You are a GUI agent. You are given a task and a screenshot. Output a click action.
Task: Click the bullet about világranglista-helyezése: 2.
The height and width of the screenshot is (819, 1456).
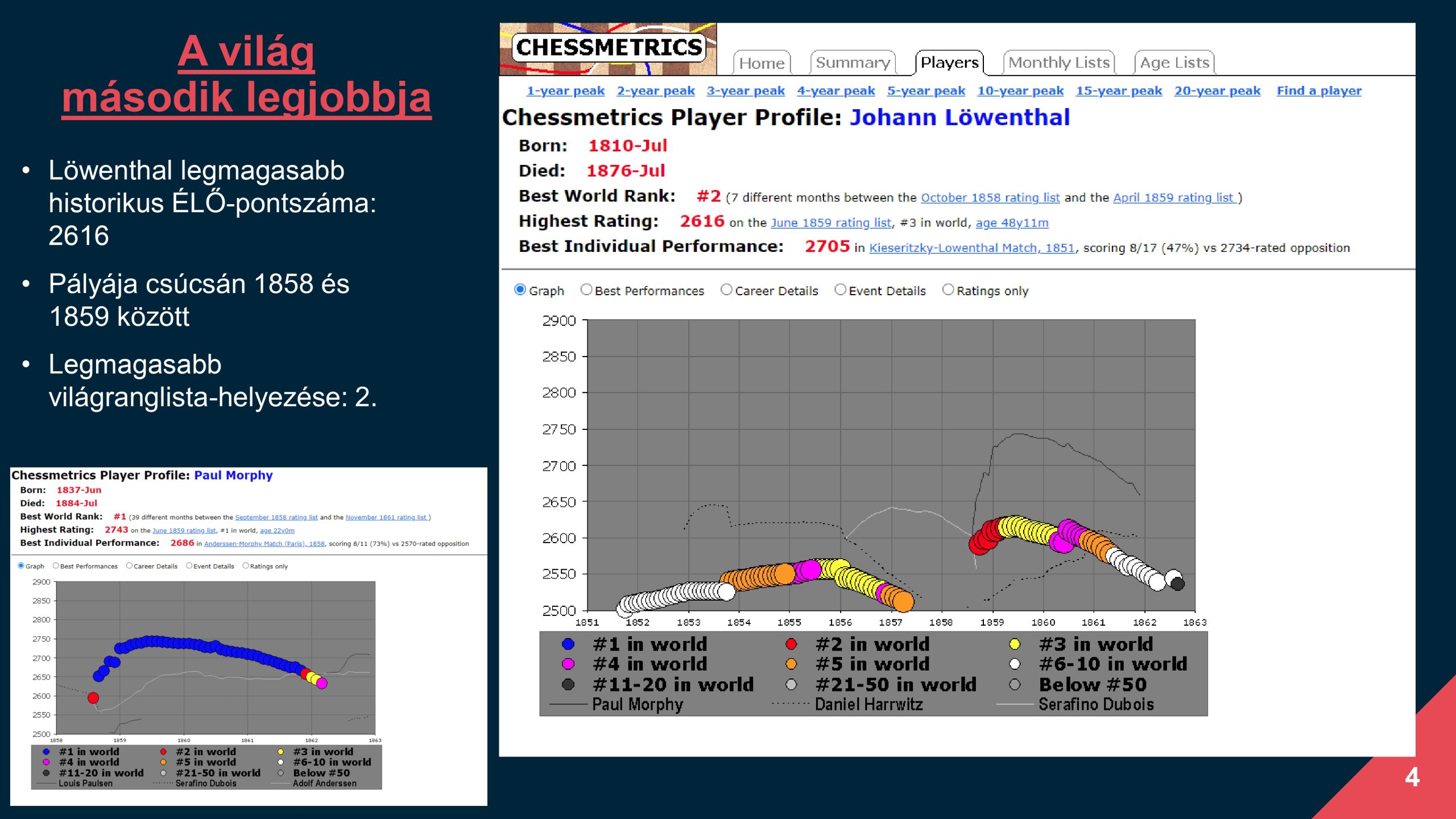tap(213, 380)
